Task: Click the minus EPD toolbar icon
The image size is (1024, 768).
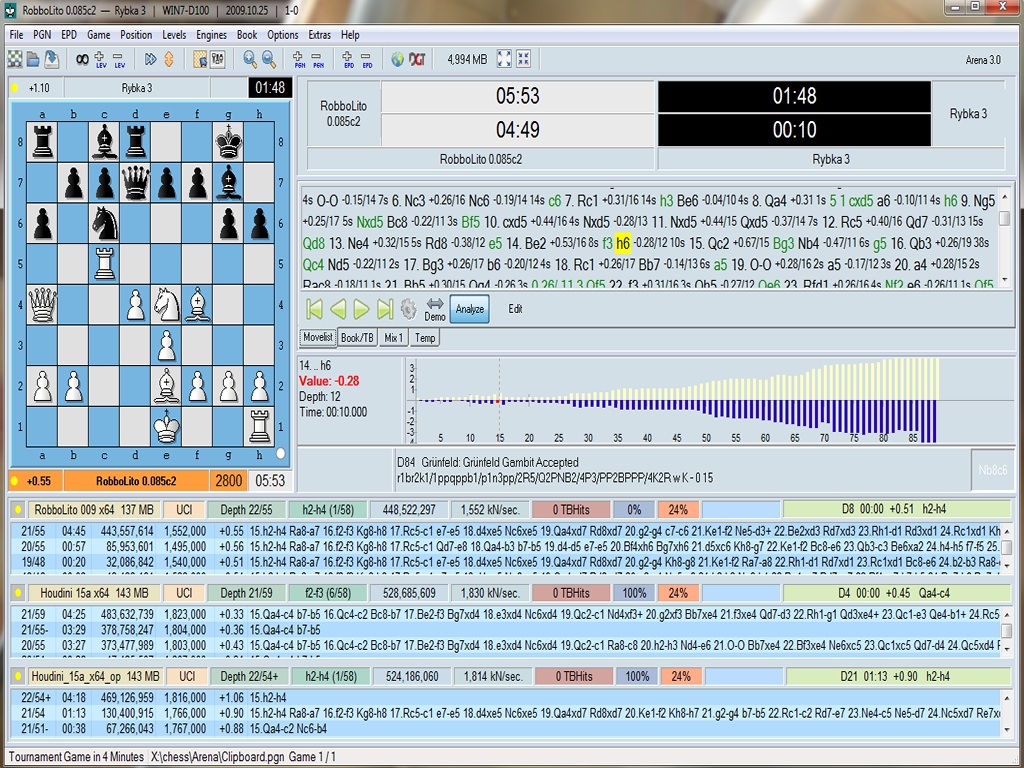Action: [x=367, y=59]
